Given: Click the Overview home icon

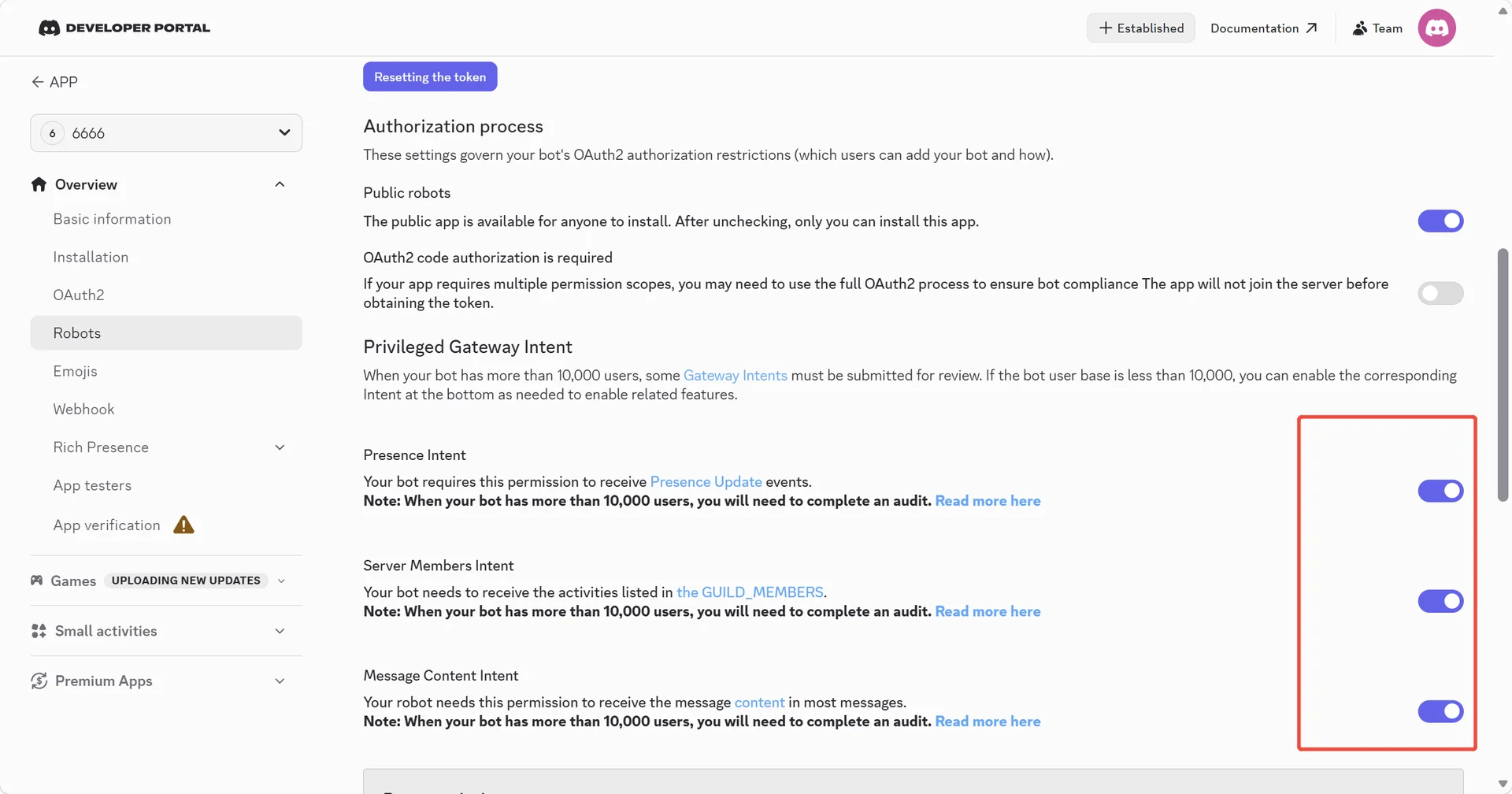Looking at the screenshot, I should pyautogui.click(x=39, y=184).
